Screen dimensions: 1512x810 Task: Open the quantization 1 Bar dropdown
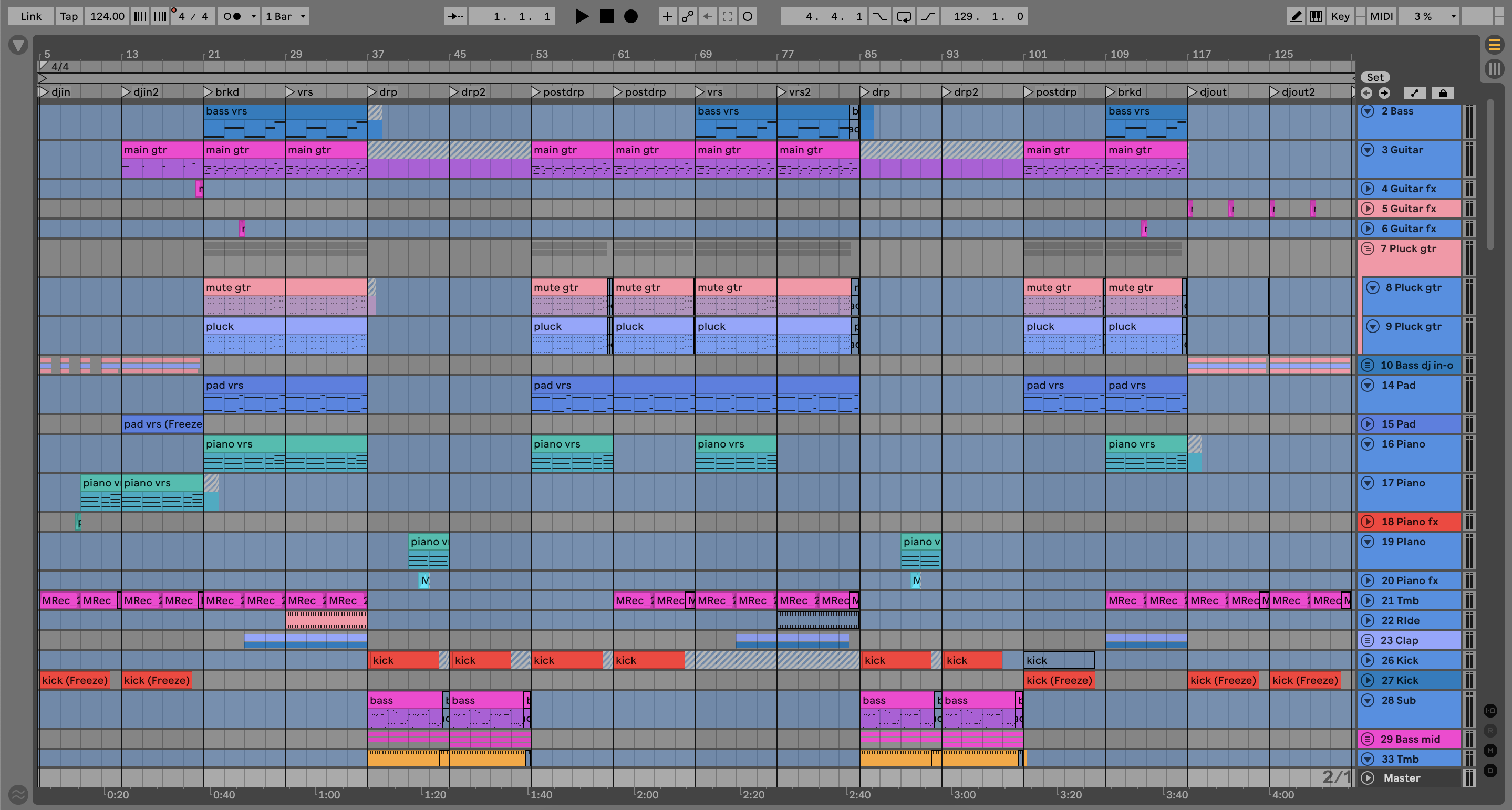pyautogui.click(x=286, y=16)
